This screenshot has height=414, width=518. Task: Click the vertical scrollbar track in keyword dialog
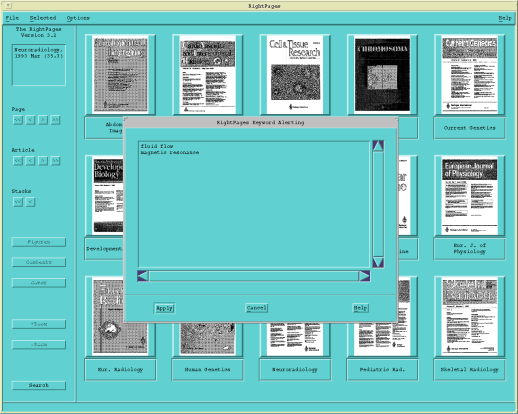pos(378,204)
